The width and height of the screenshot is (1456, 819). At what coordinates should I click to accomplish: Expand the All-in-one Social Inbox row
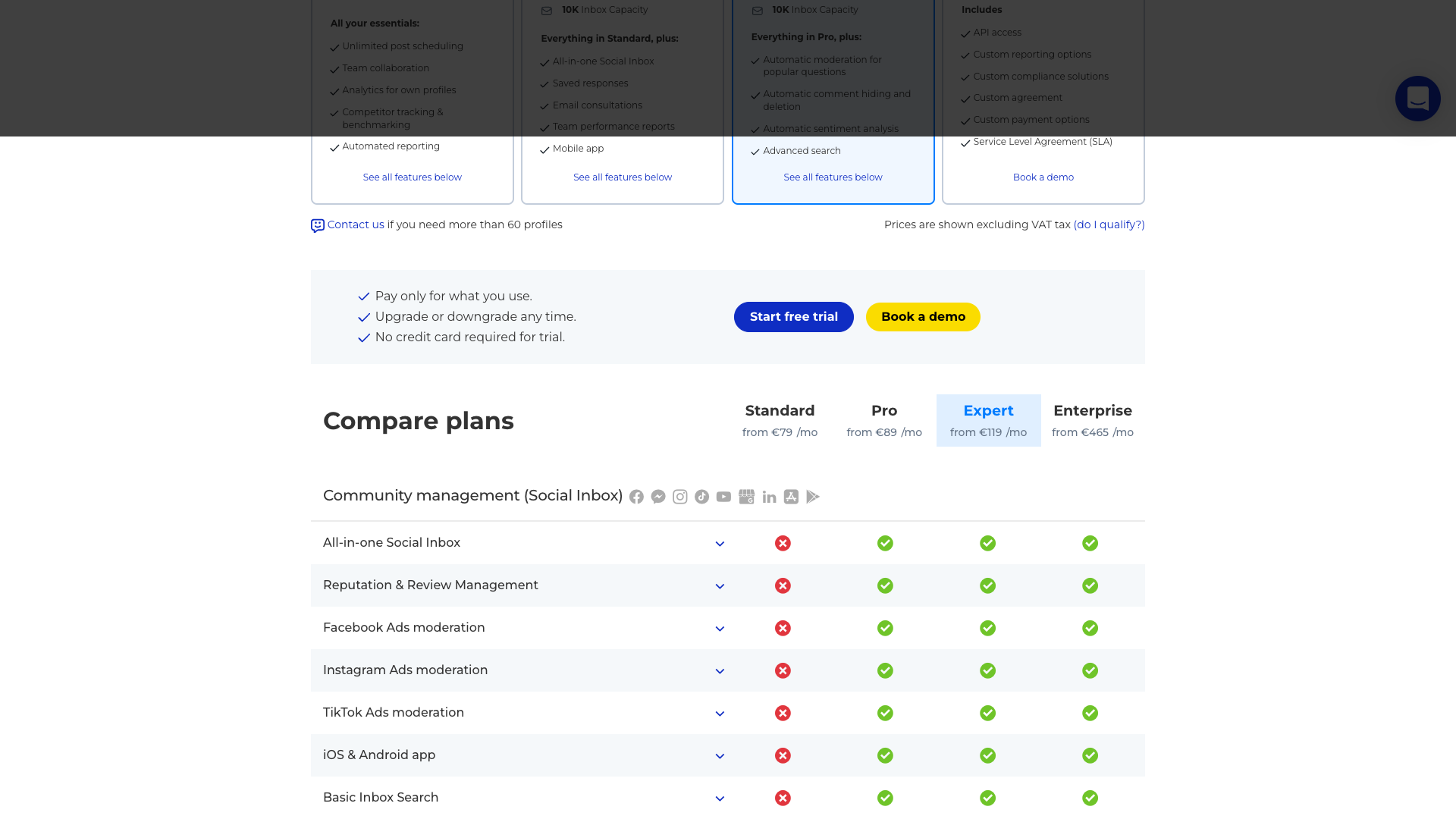coord(719,543)
